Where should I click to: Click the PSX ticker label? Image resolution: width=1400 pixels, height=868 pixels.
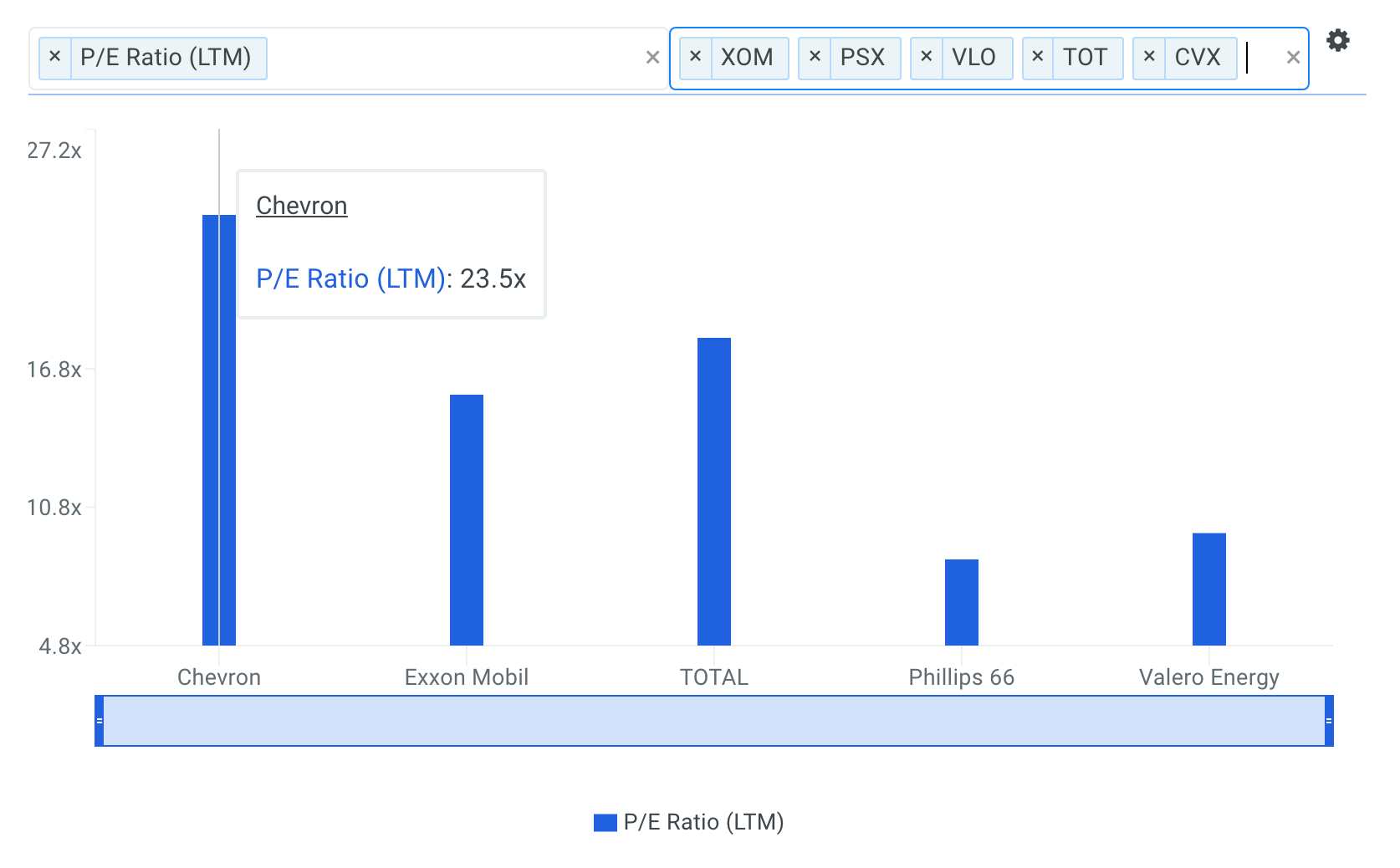863,58
